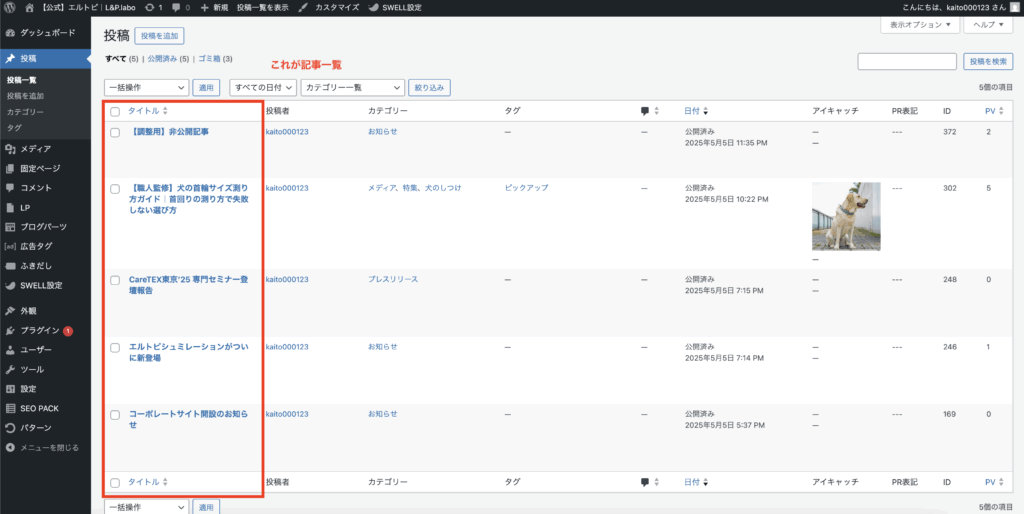Screen dimensions: 1024x514
Task: Click the post search input field
Action: [x=907, y=61]
